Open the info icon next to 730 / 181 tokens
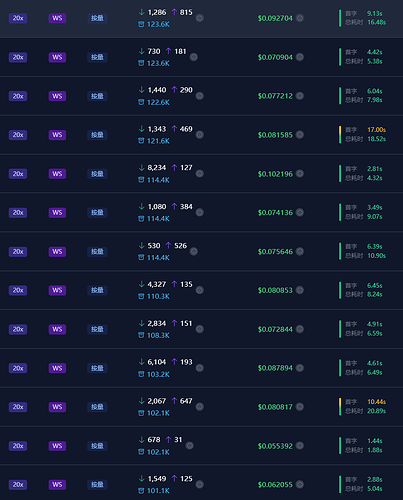The height and width of the screenshot is (500, 403). click(x=194, y=57)
